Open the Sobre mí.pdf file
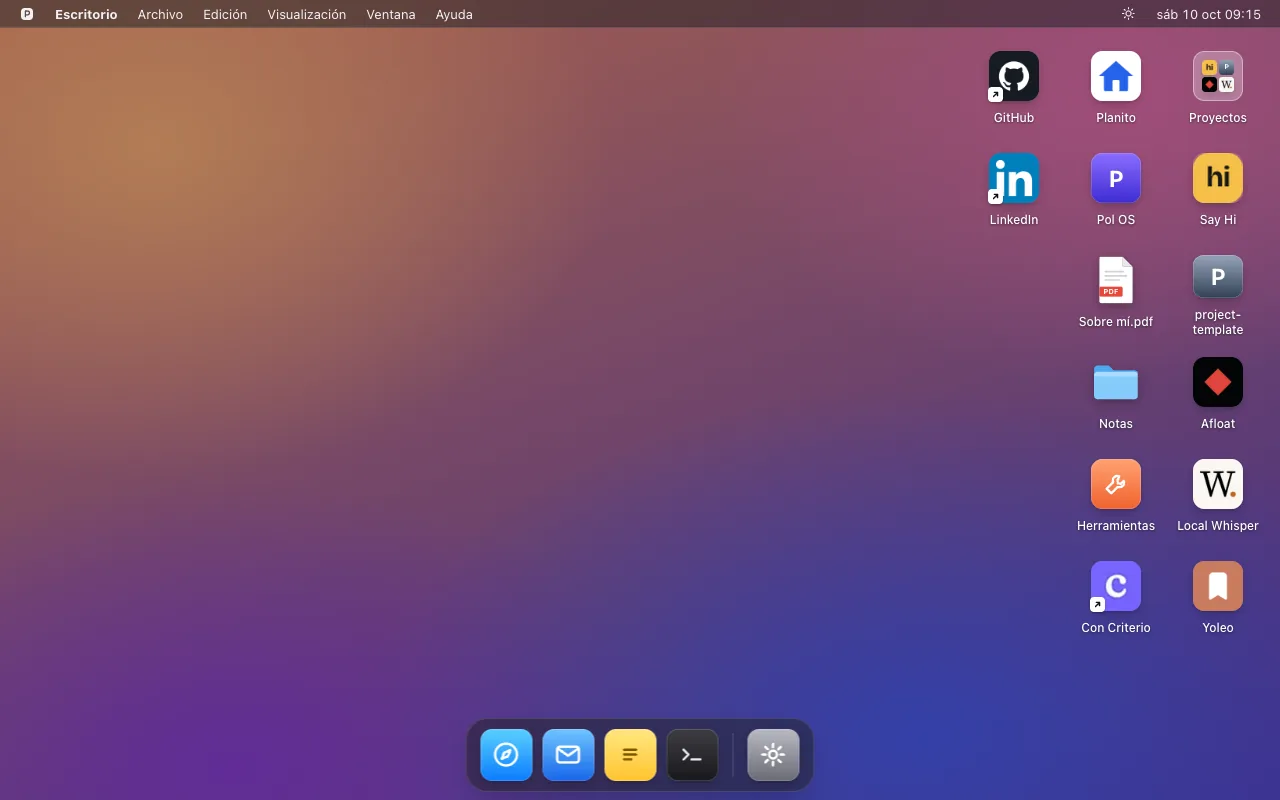The image size is (1280, 800). coord(1116,280)
